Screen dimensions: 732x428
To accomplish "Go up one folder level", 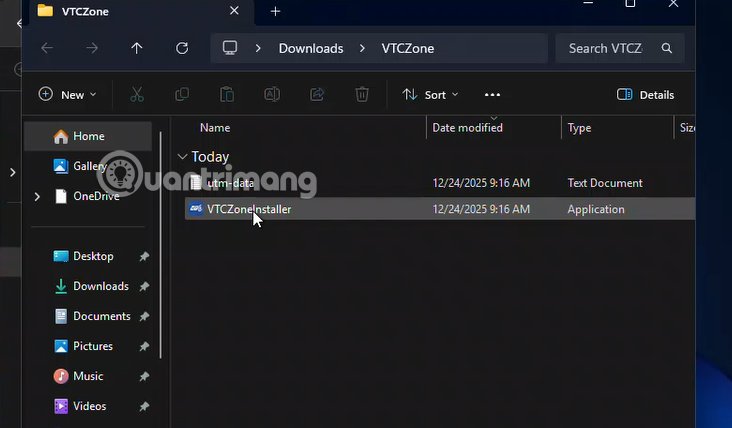I will pyautogui.click(x=137, y=48).
